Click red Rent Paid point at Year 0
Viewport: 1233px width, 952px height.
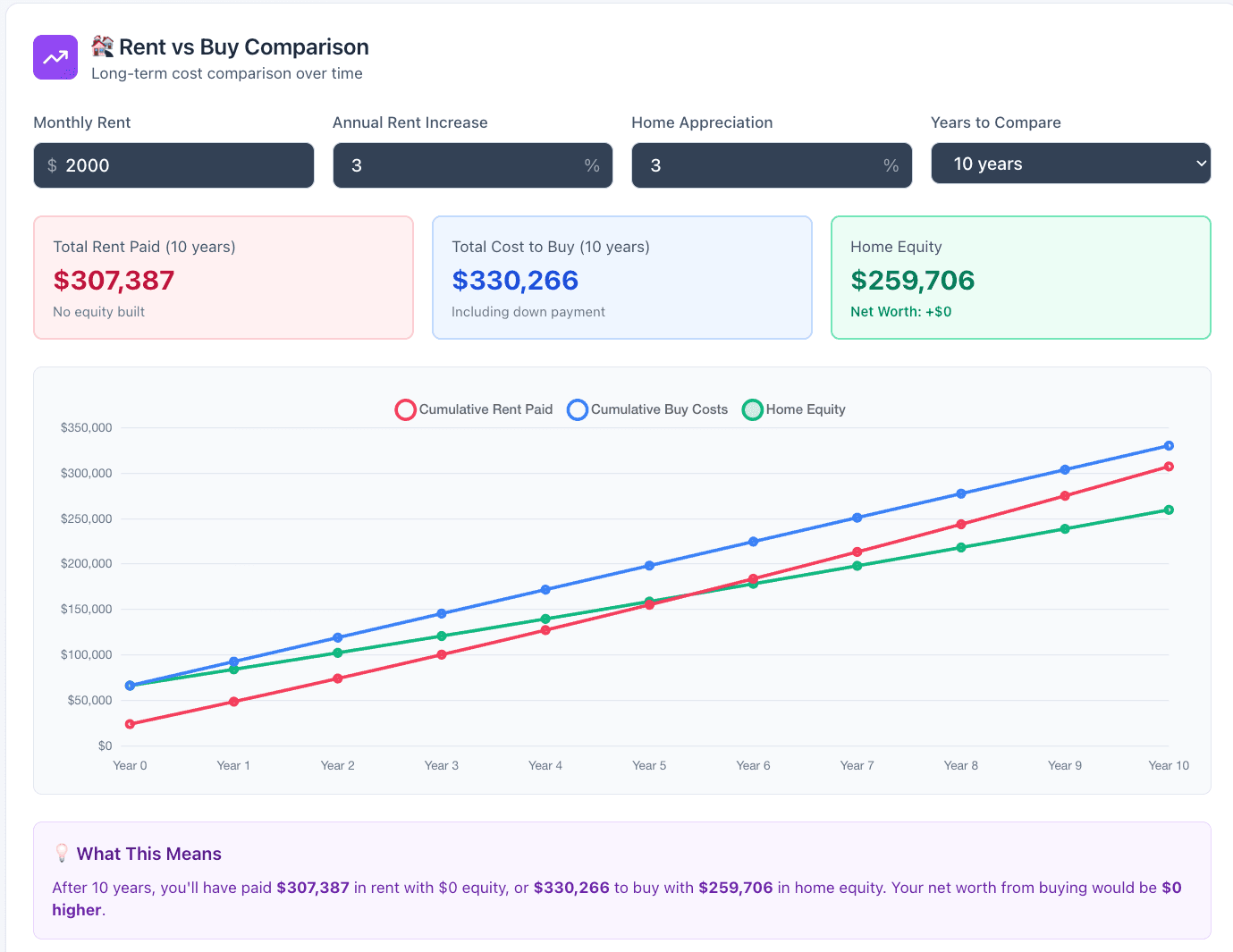click(131, 724)
